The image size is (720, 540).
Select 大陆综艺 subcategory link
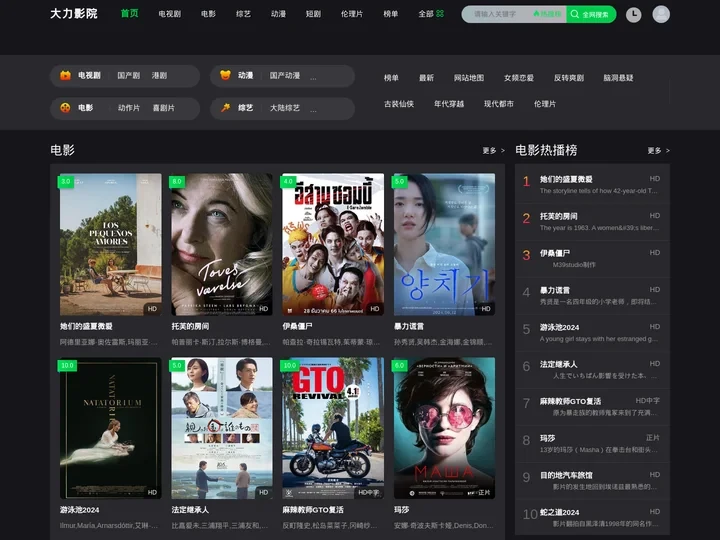click(x=285, y=108)
